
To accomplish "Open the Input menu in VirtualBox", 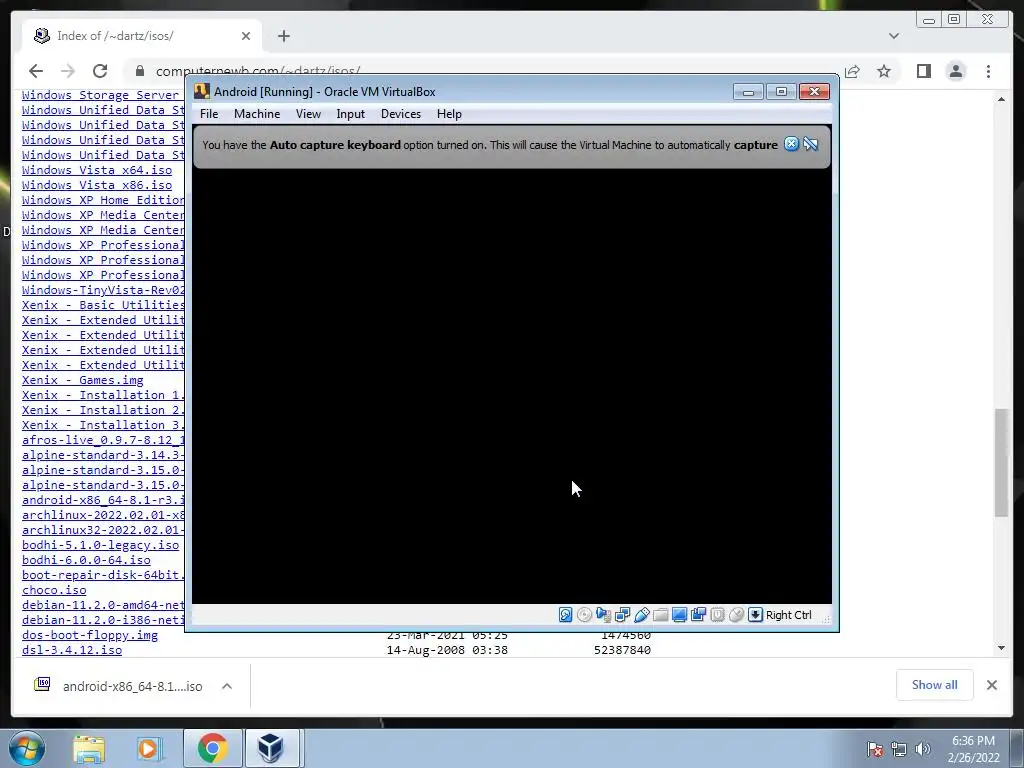I will pos(351,114).
